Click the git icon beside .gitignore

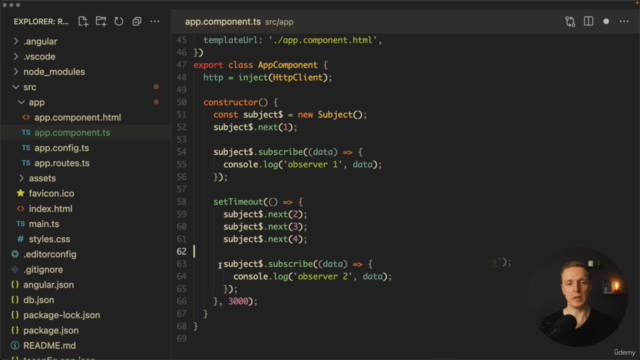coord(15,269)
